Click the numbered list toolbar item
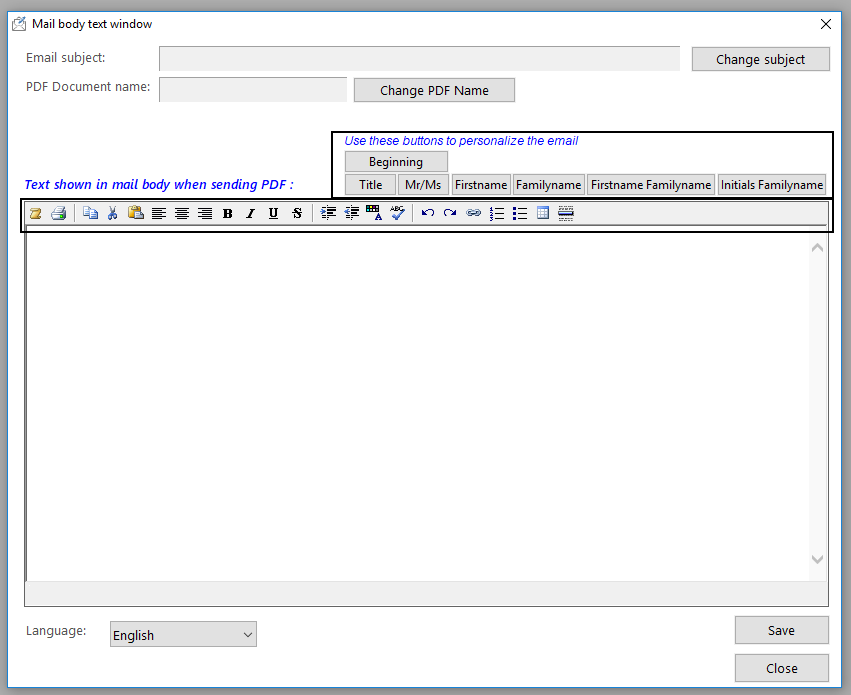This screenshot has height=695, width=851. coord(497,213)
